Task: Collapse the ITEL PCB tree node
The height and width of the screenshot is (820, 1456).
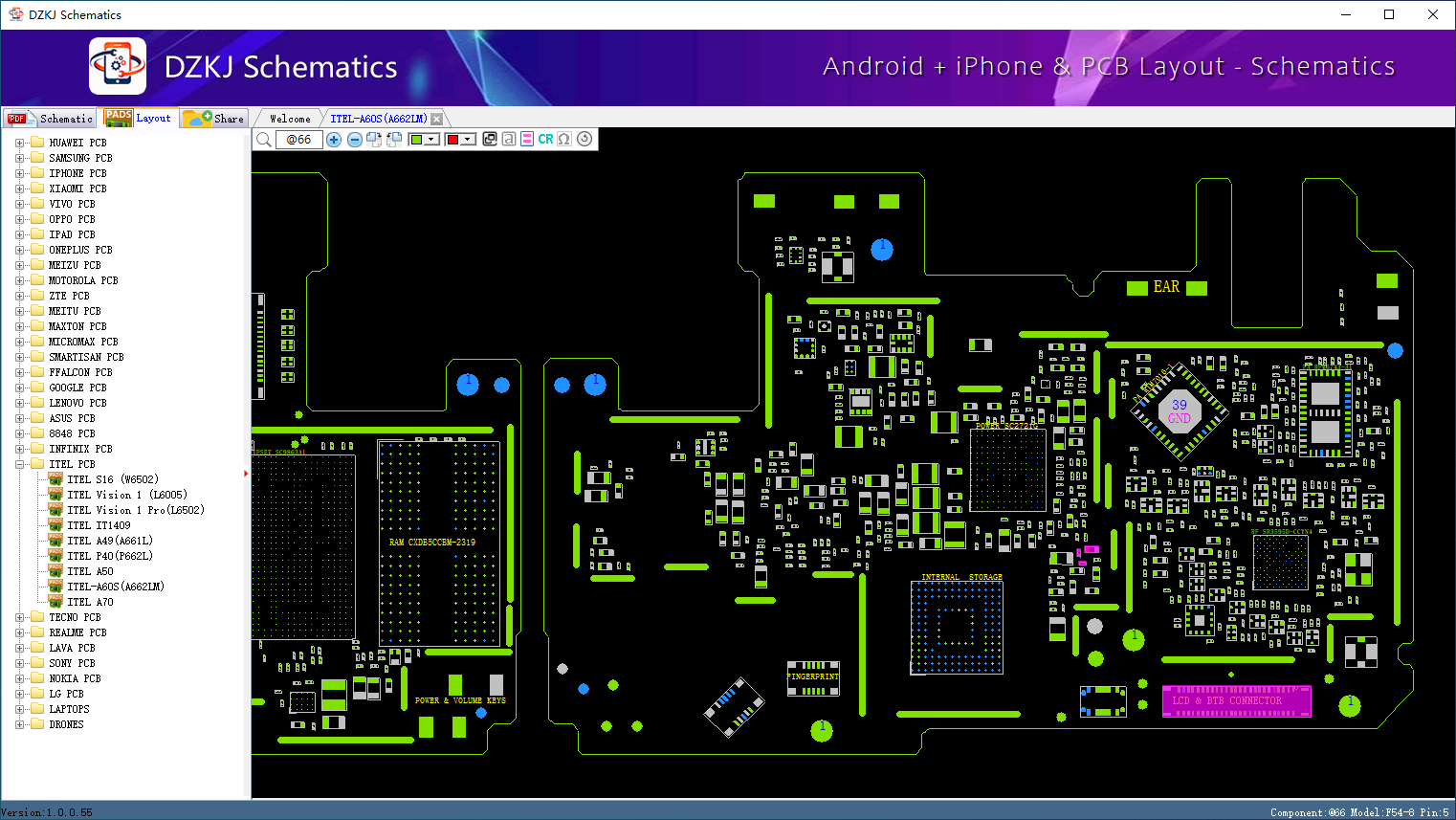Action: coord(19,464)
